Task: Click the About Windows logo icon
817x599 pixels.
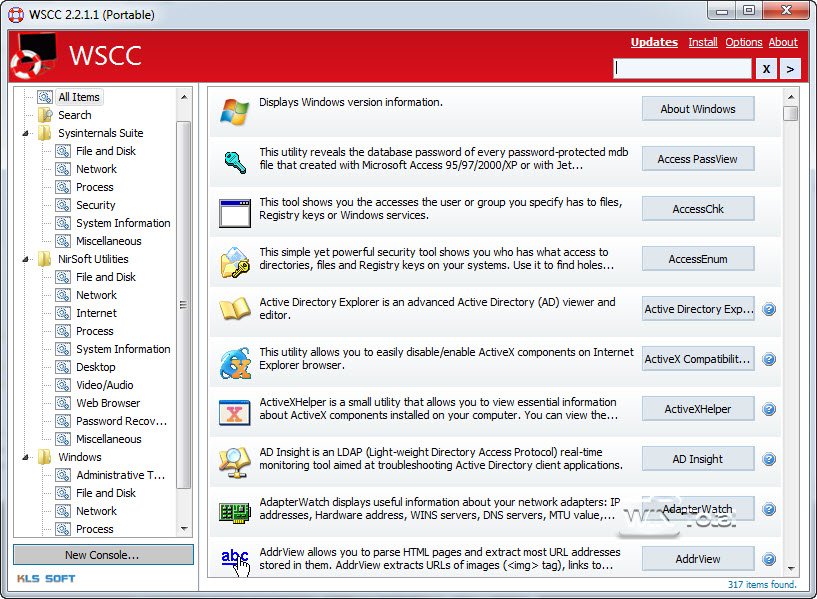Action: click(x=234, y=111)
